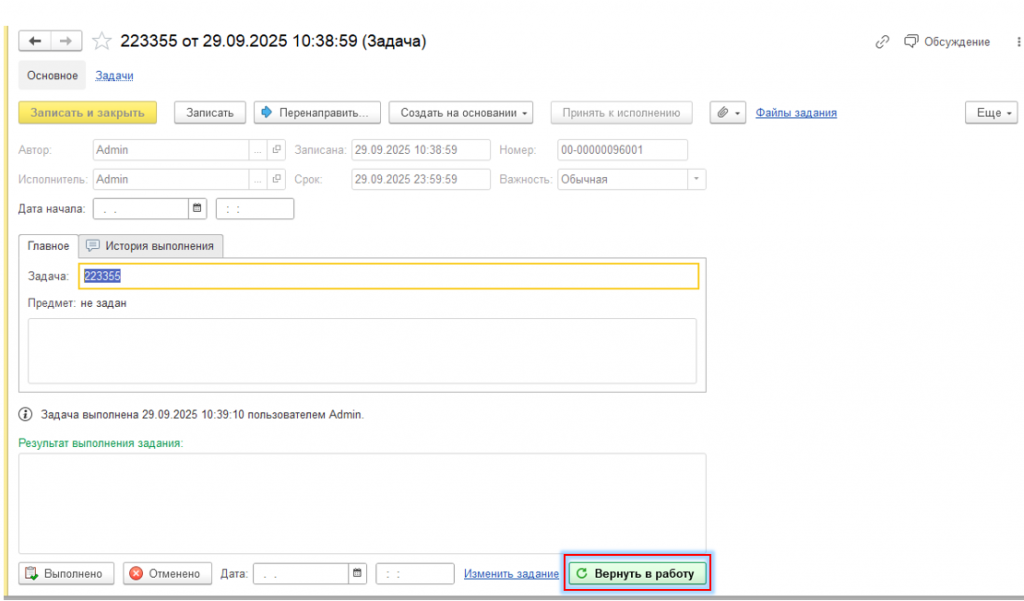Viewport: 1024px width, 601px height.
Task: Click the Перенаправить... button
Action: click(317, 112)
